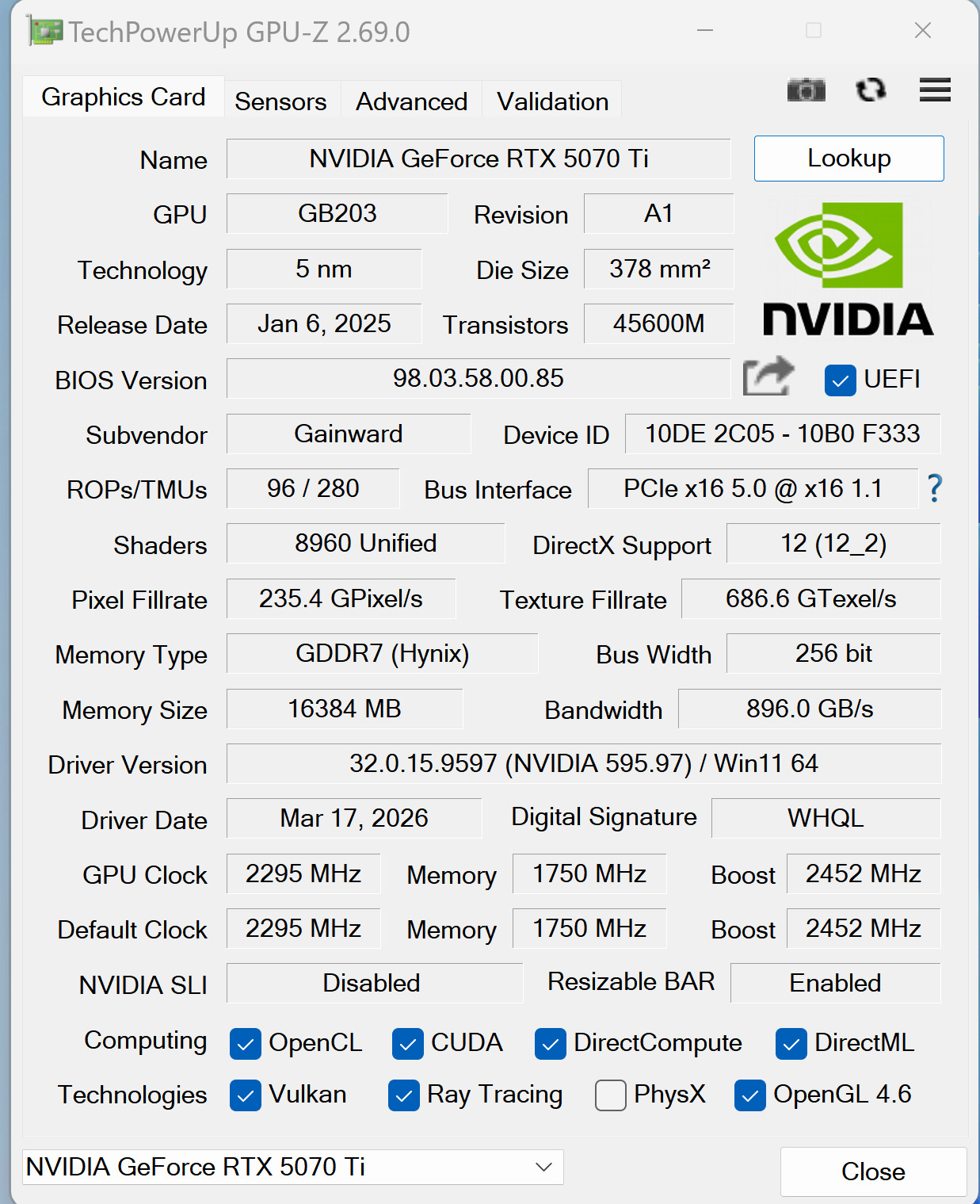Click the Driver Version text field
This screenshot has height=1204, width=980.
(583, 763)
